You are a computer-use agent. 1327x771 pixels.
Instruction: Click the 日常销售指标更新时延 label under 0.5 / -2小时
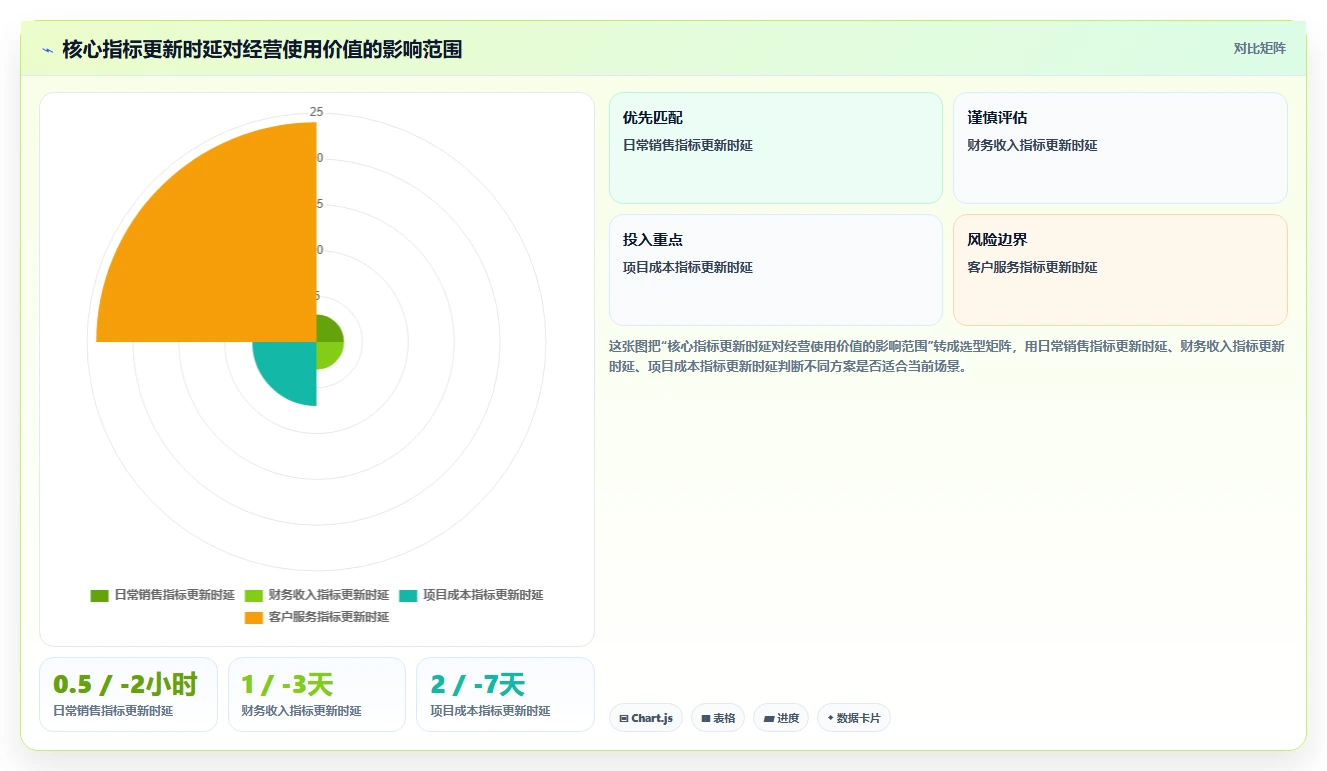(x=113, y=711)
